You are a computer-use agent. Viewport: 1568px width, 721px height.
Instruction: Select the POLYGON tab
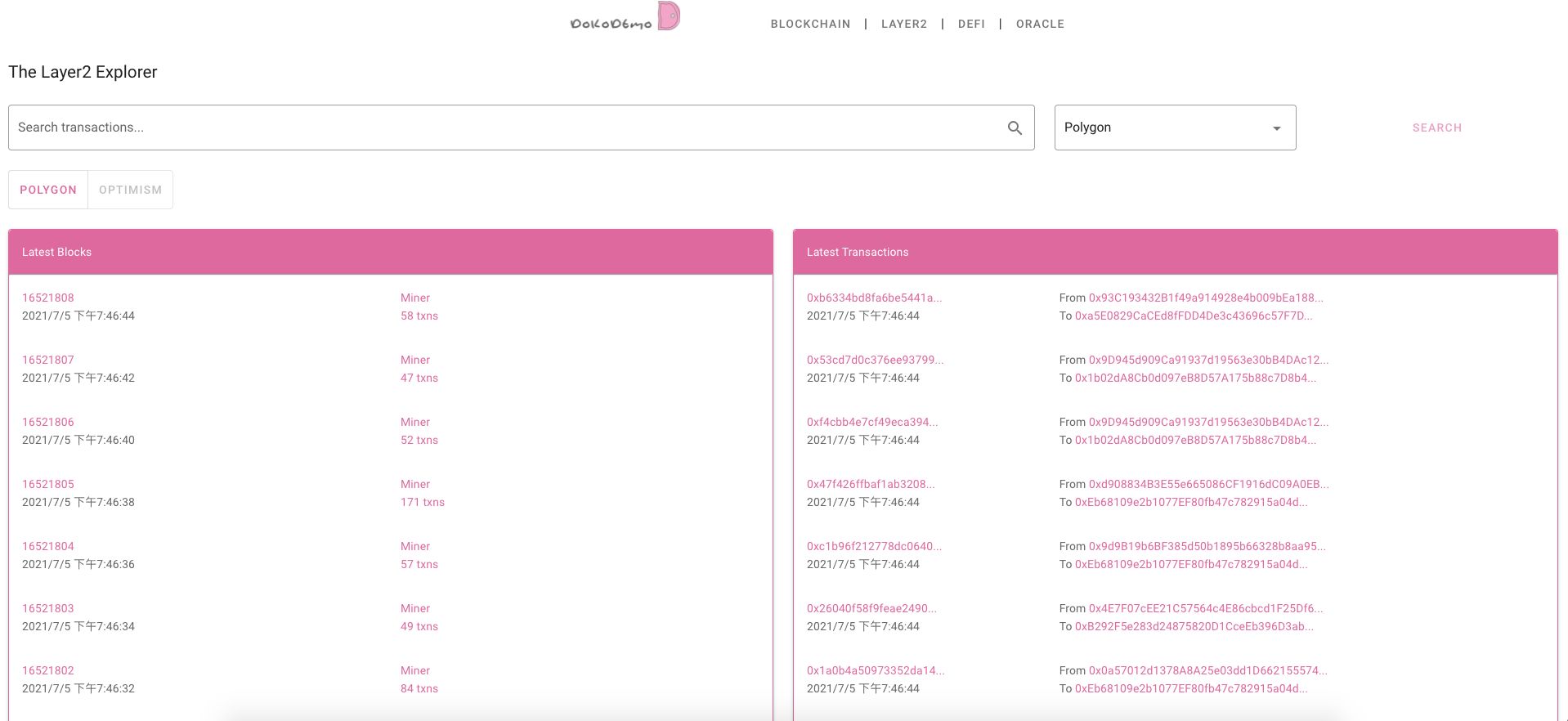tap(48, 190)
